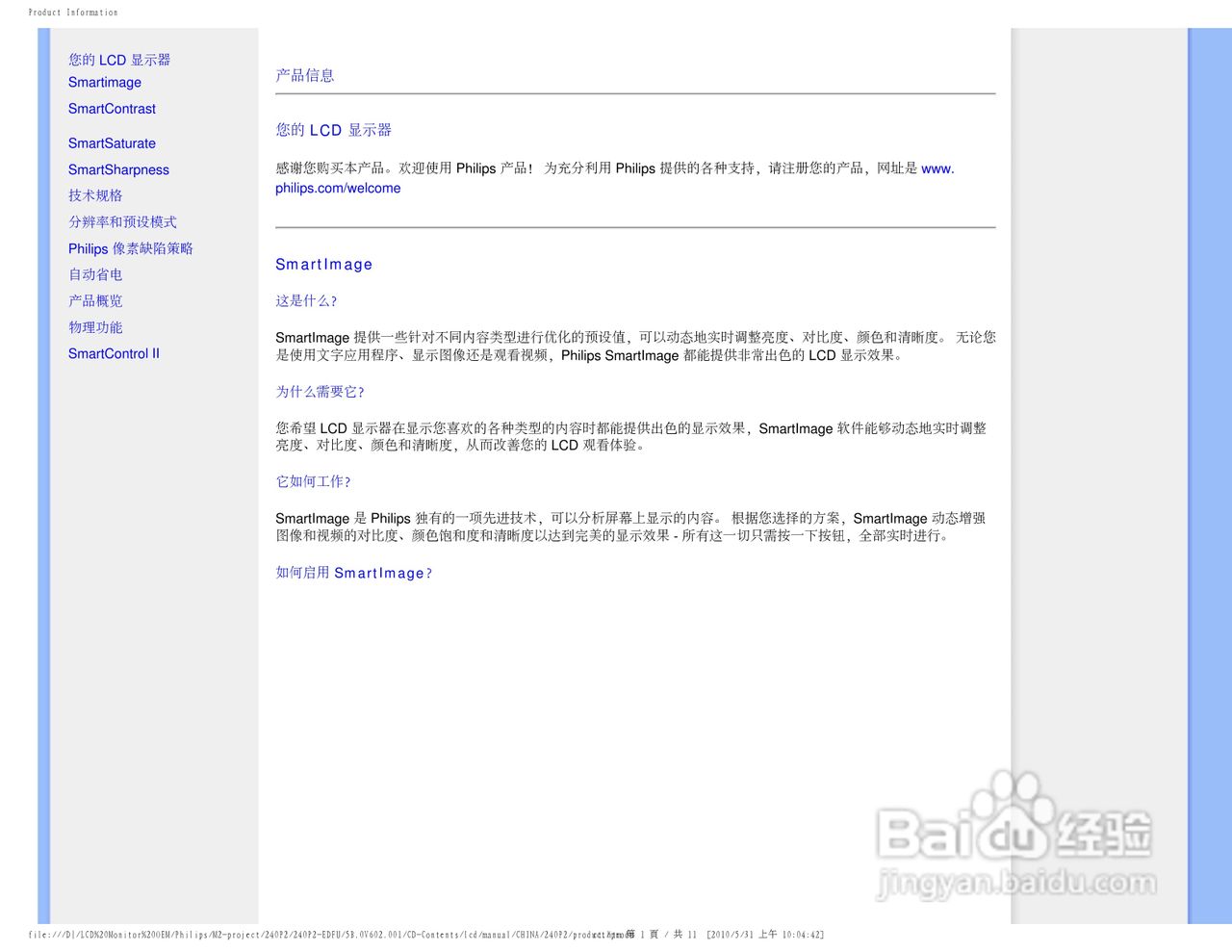Go to 分辨率和预设模式 in sidebar
The height and width of the screenshot is (952, 1232).
point(122,221)
